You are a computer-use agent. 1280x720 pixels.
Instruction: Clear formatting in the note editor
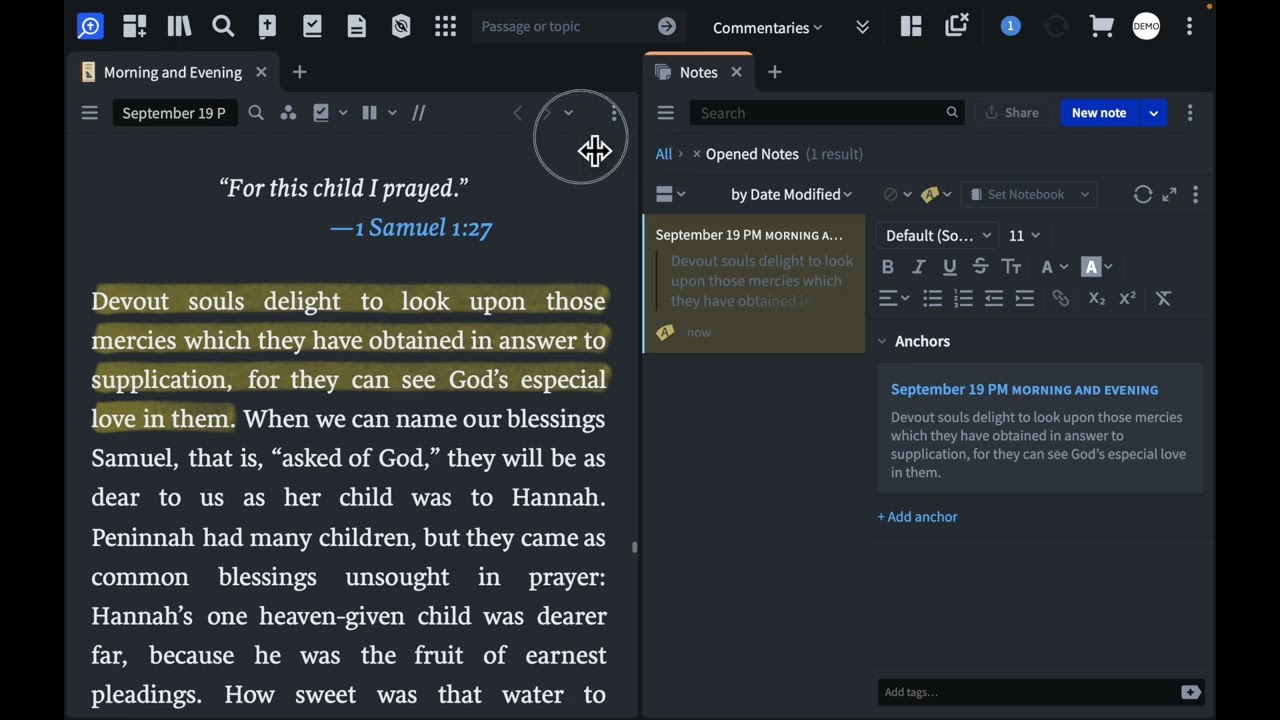(1163, 298)
